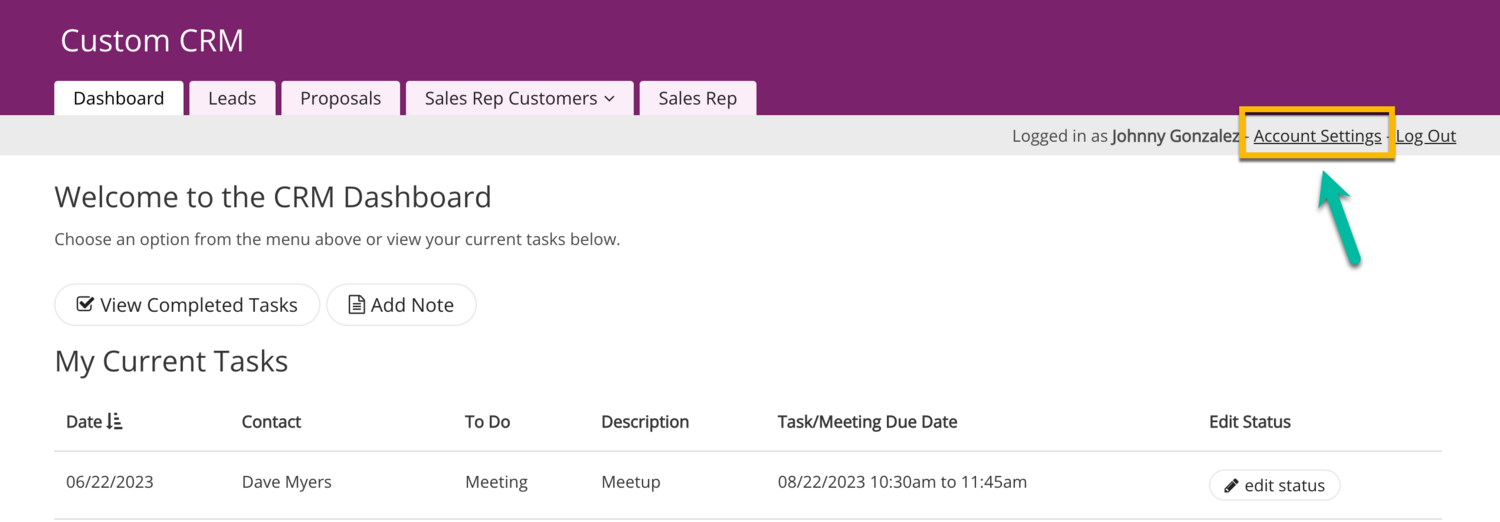Click the Custom CRM site title
Screen dimensions: 1500x522
click(152, 41)
